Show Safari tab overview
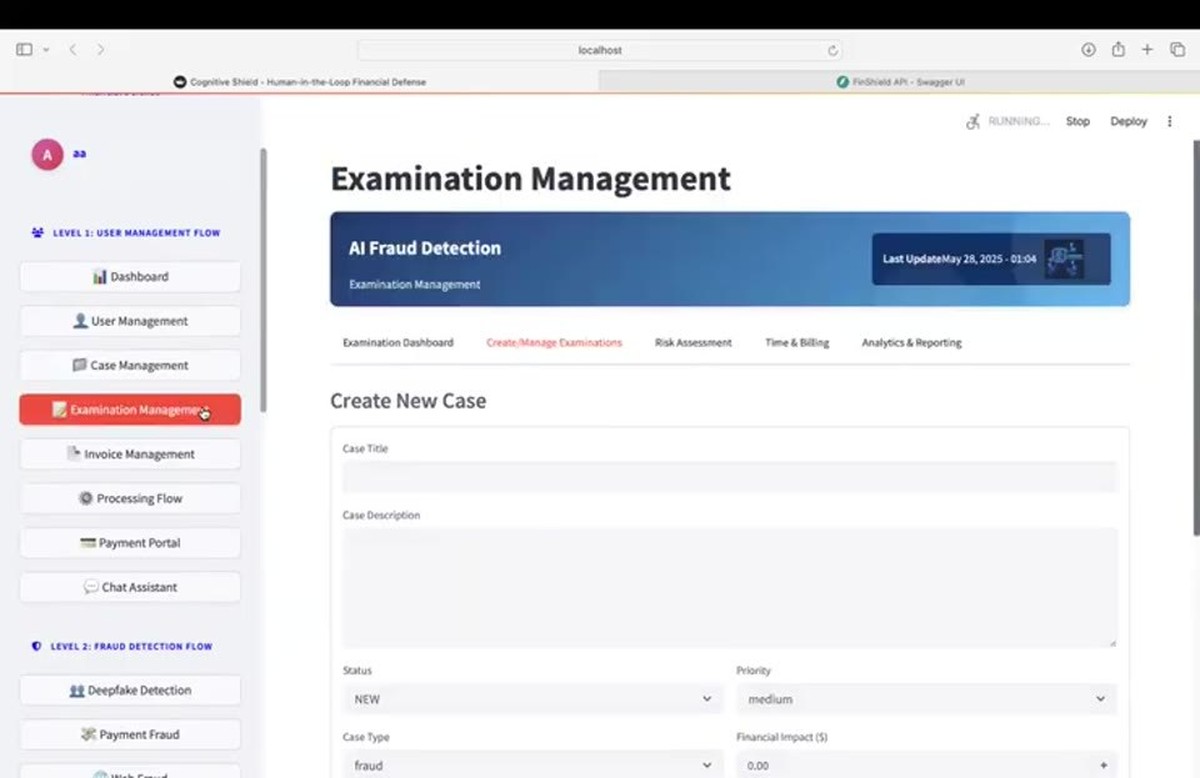The height and width of the screenshot is (778, 1200). click(x=1177, y=50)
